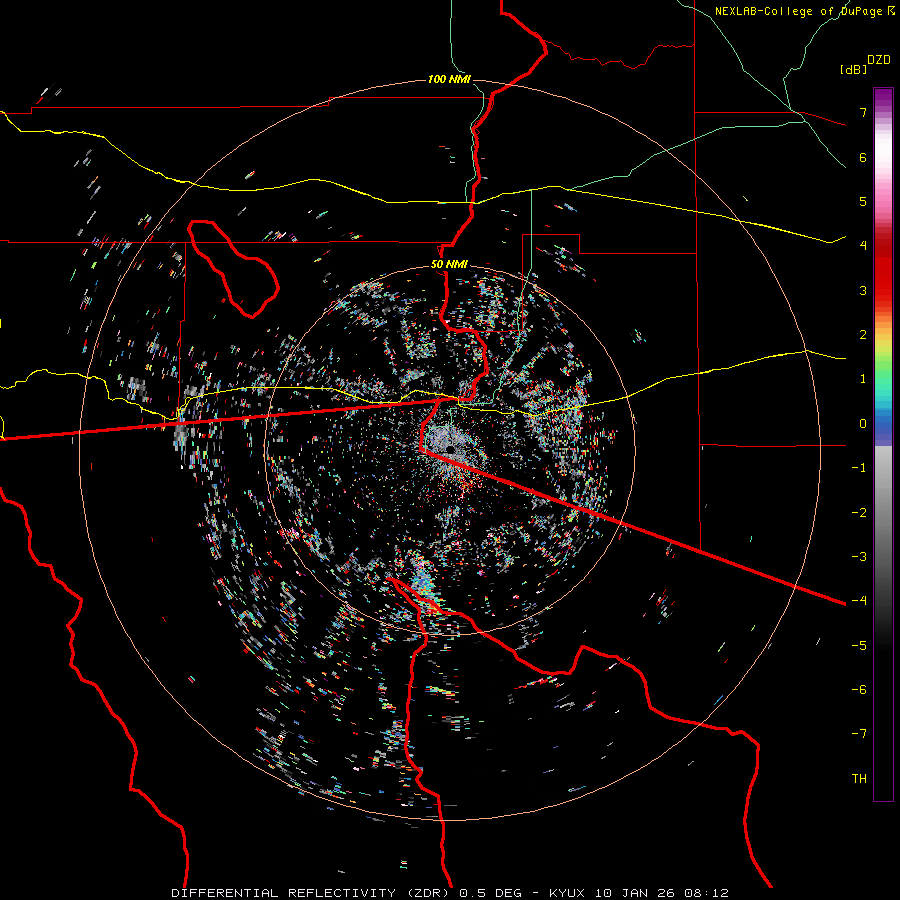Click the 0.5 DEG elevation text in caption
The width and height of the screenshot is (900, 900).
[491, 893]
